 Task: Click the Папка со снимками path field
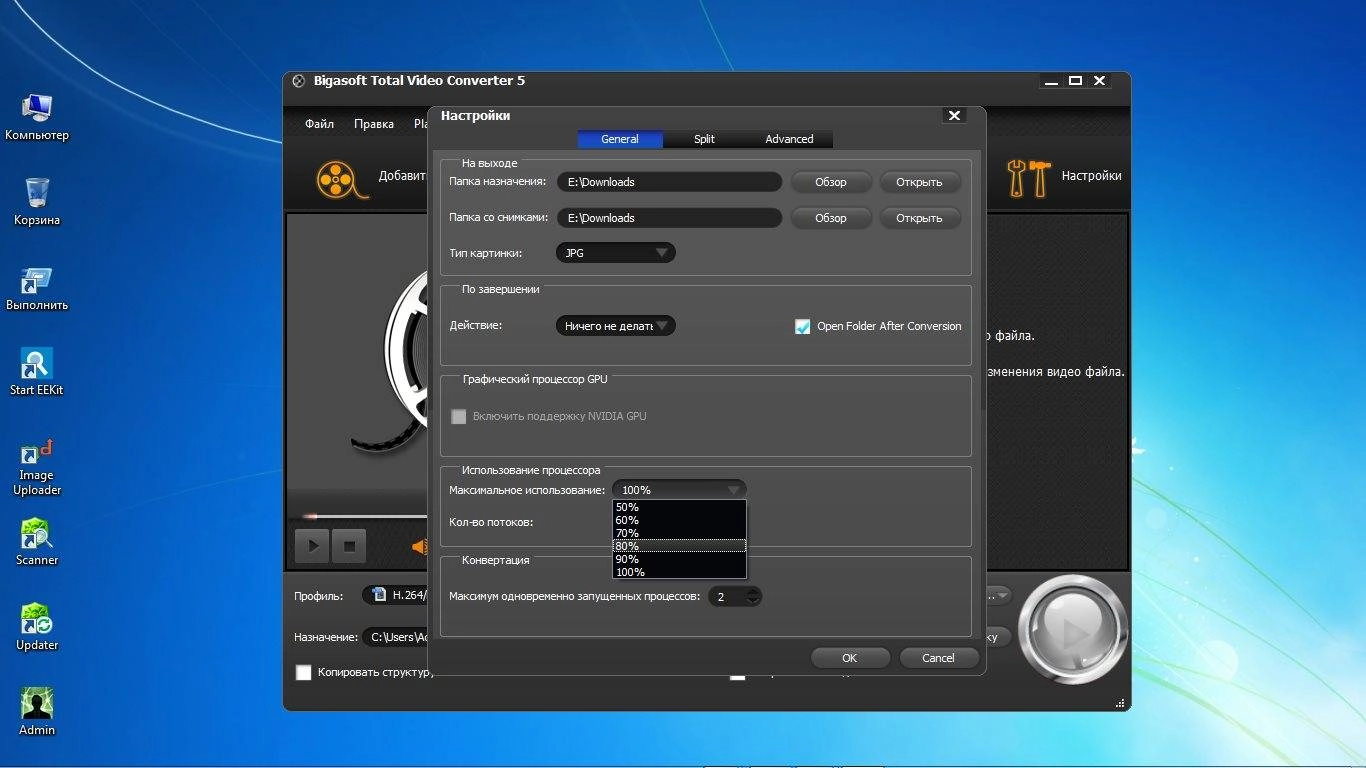coord(669,218)
